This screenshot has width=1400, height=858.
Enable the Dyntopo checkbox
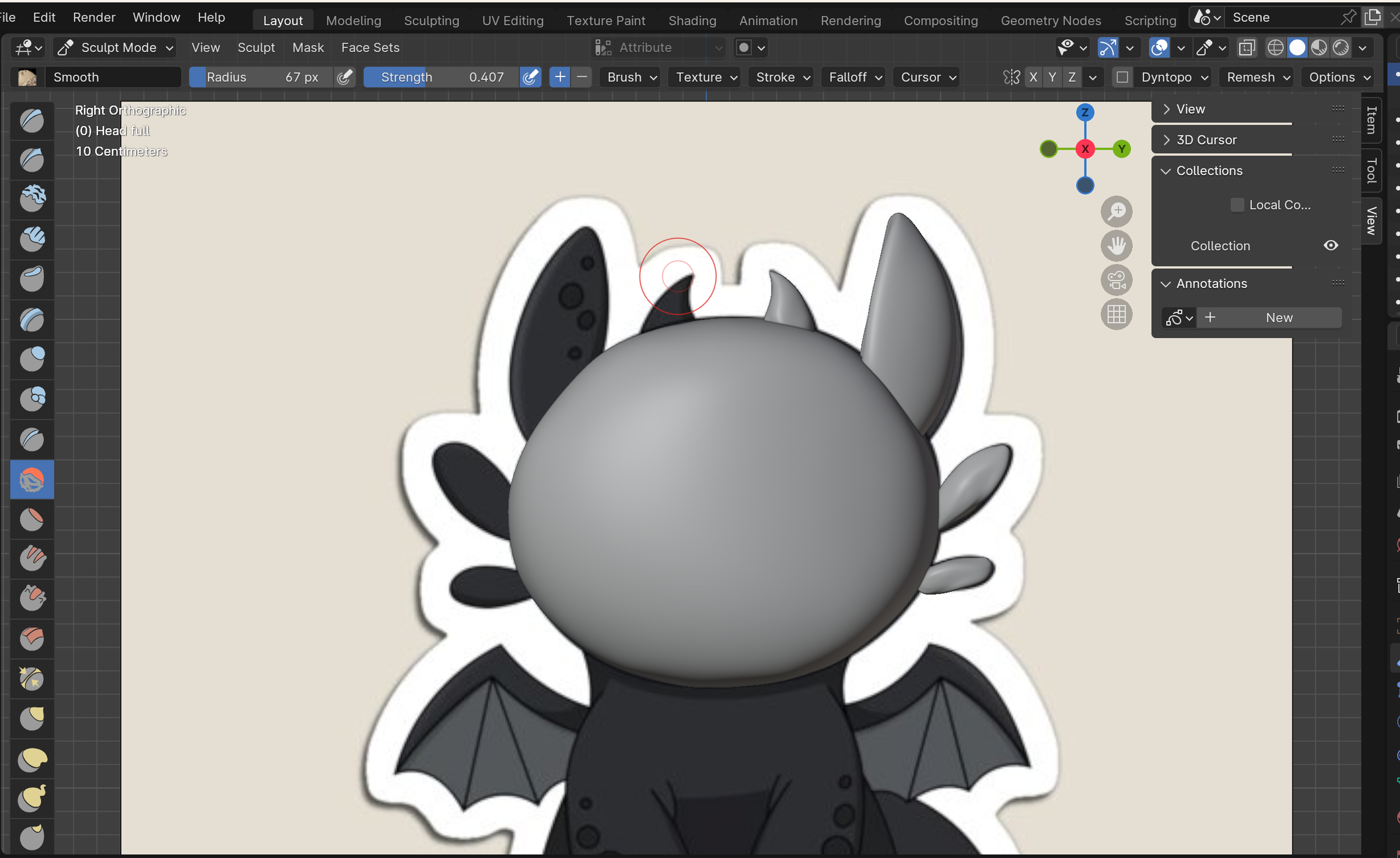tap(1122, 78)
